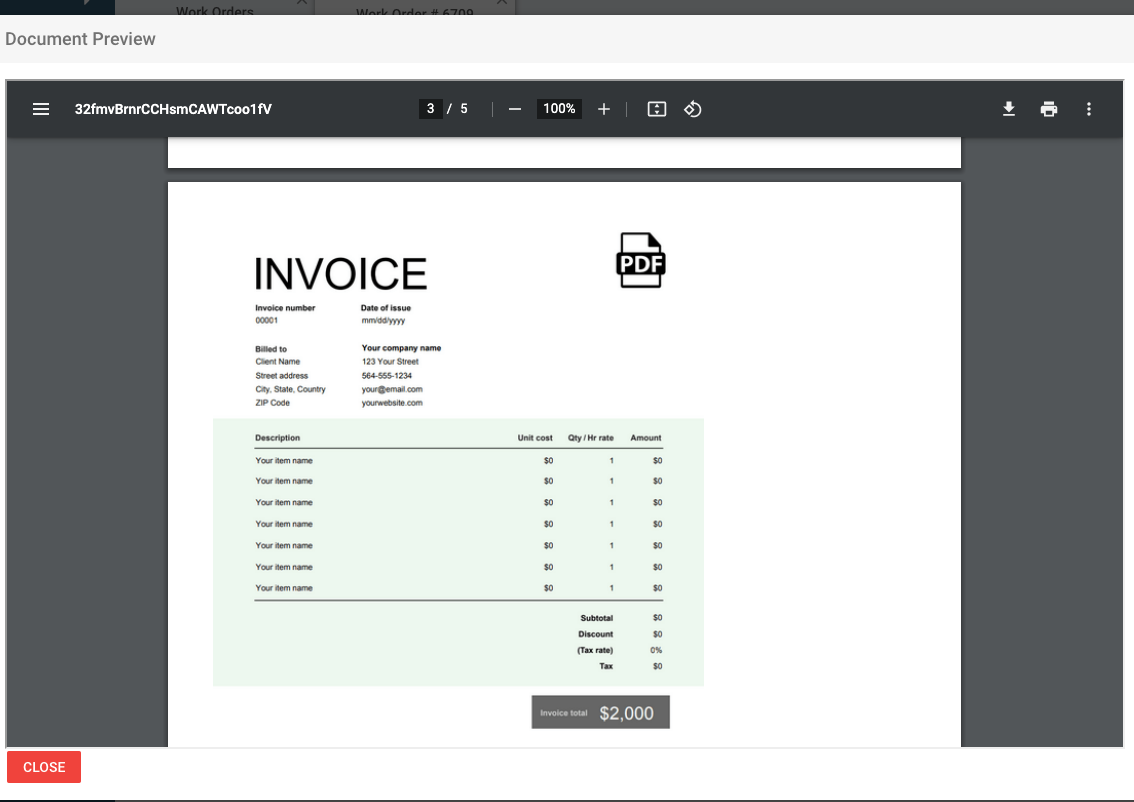Download the PDF document

pos(1009,109)
